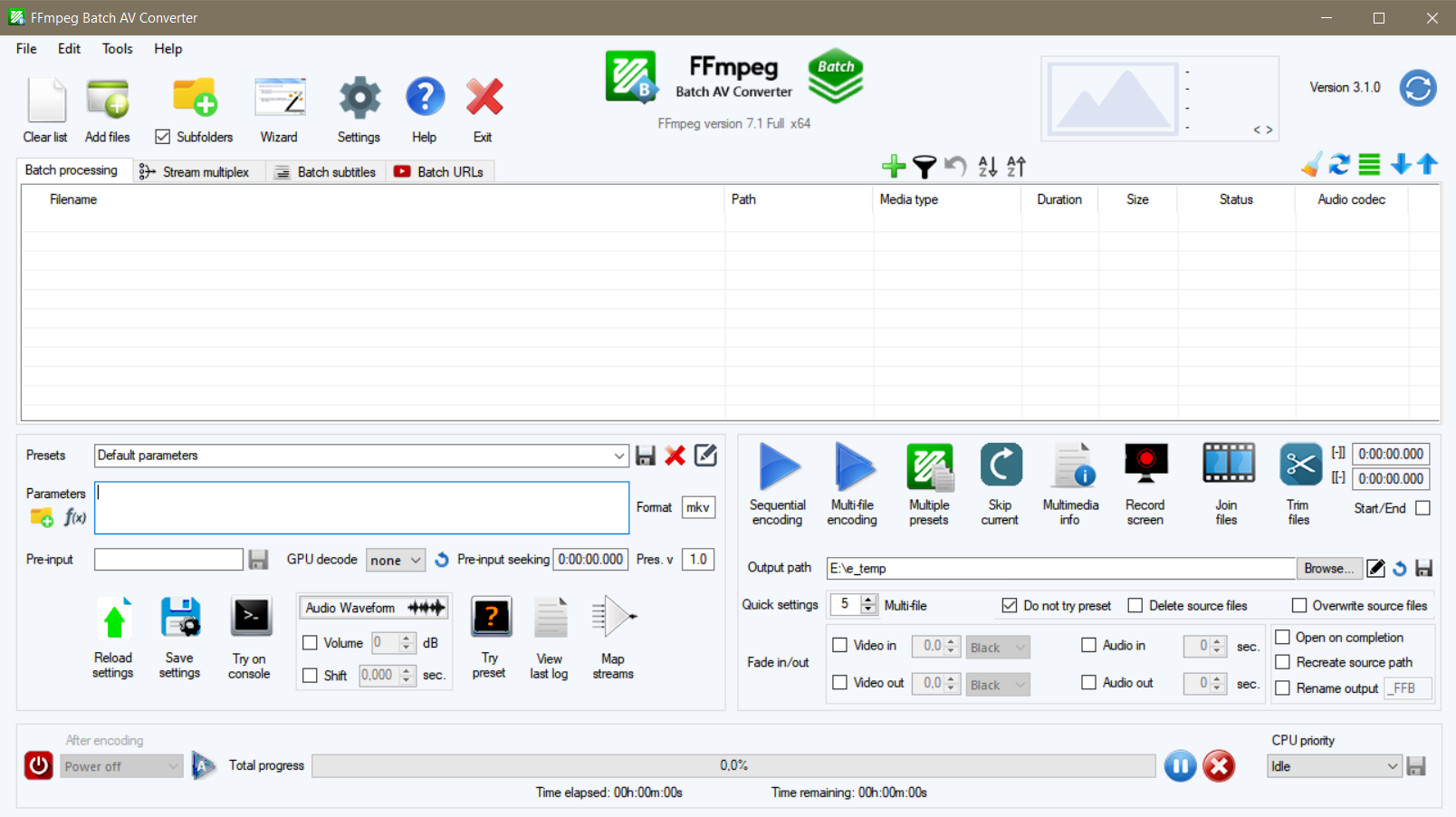The height and width of the screenshot is (817, 1456).
Task: Click the red Power shutdown button
Action: tap(39, 765)
